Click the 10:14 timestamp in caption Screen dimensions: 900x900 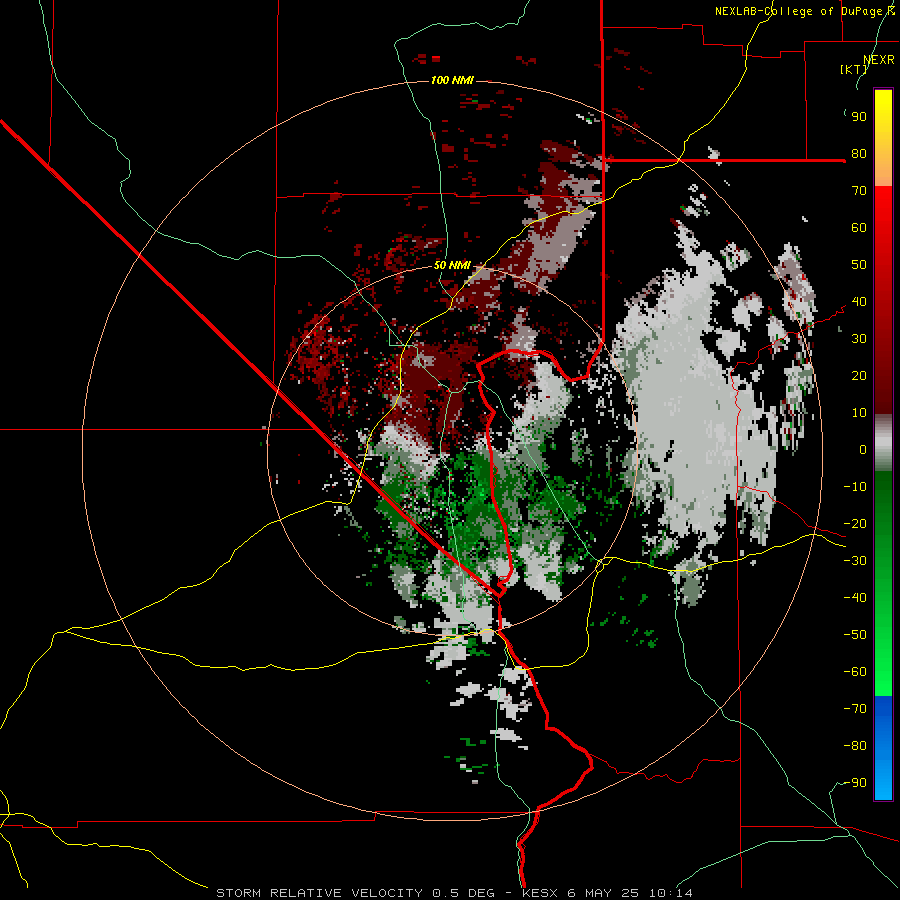tap(670, 893)
